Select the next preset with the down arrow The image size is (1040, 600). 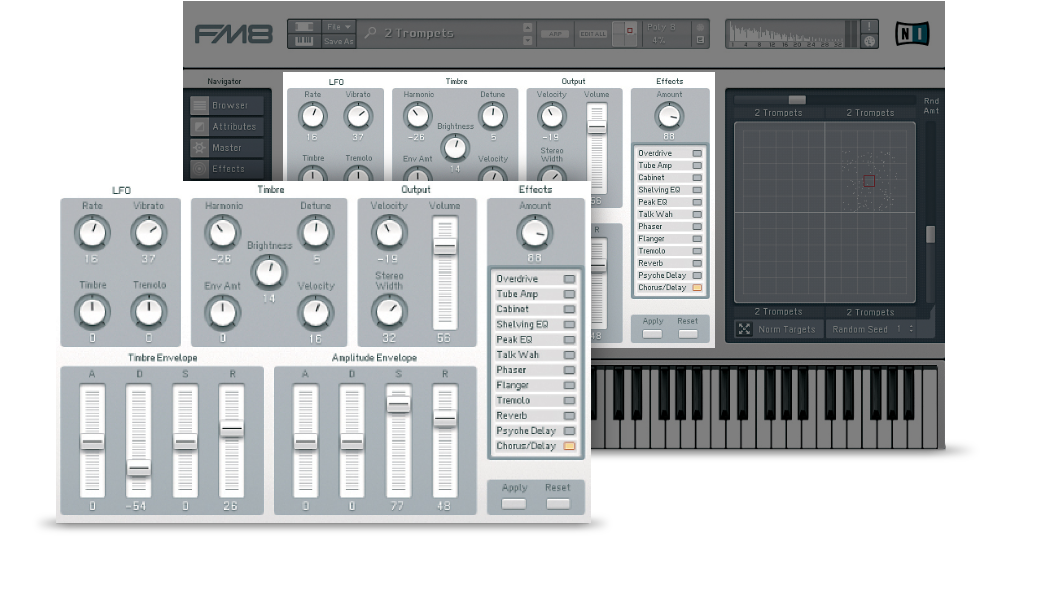tap(527, 40)
